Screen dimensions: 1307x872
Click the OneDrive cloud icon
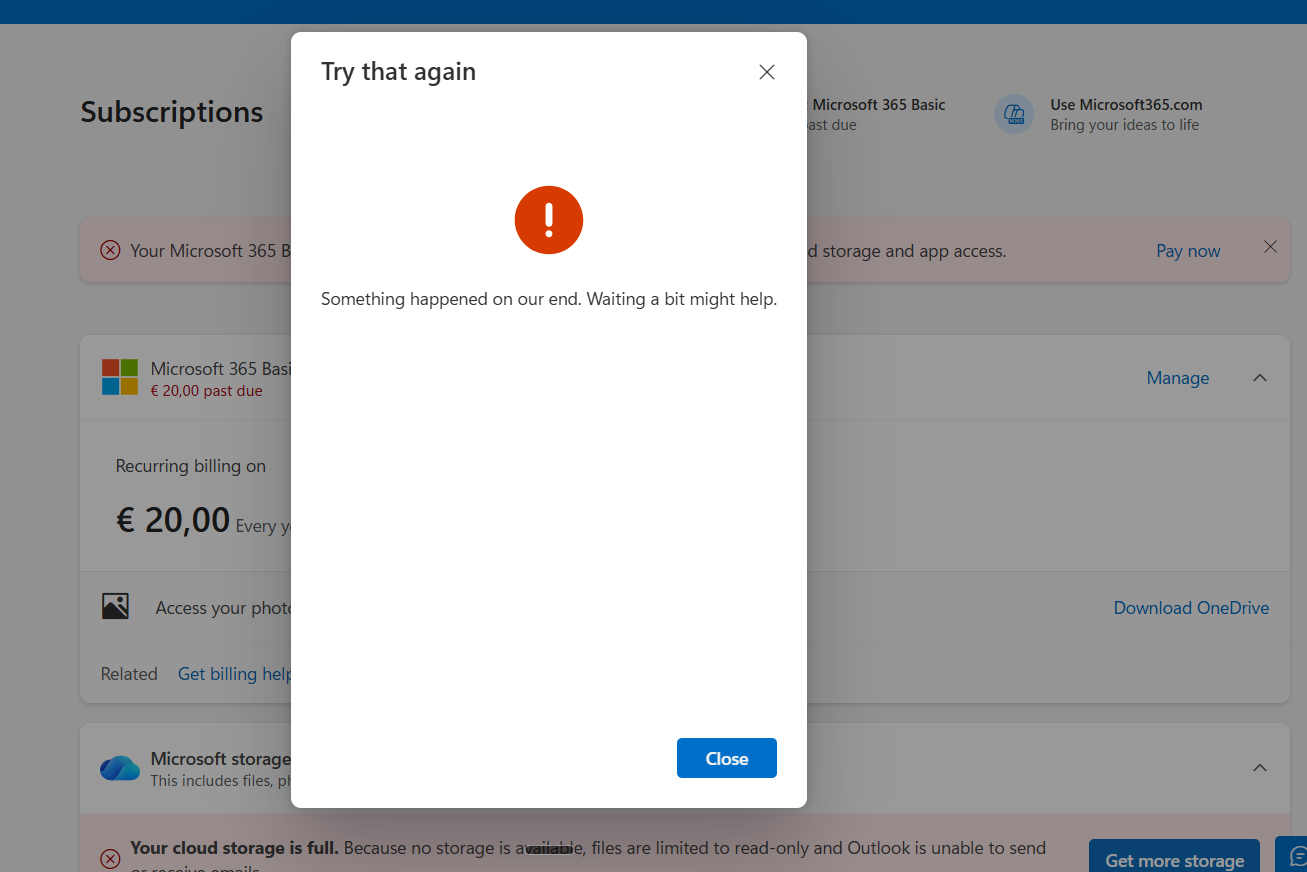120,768
